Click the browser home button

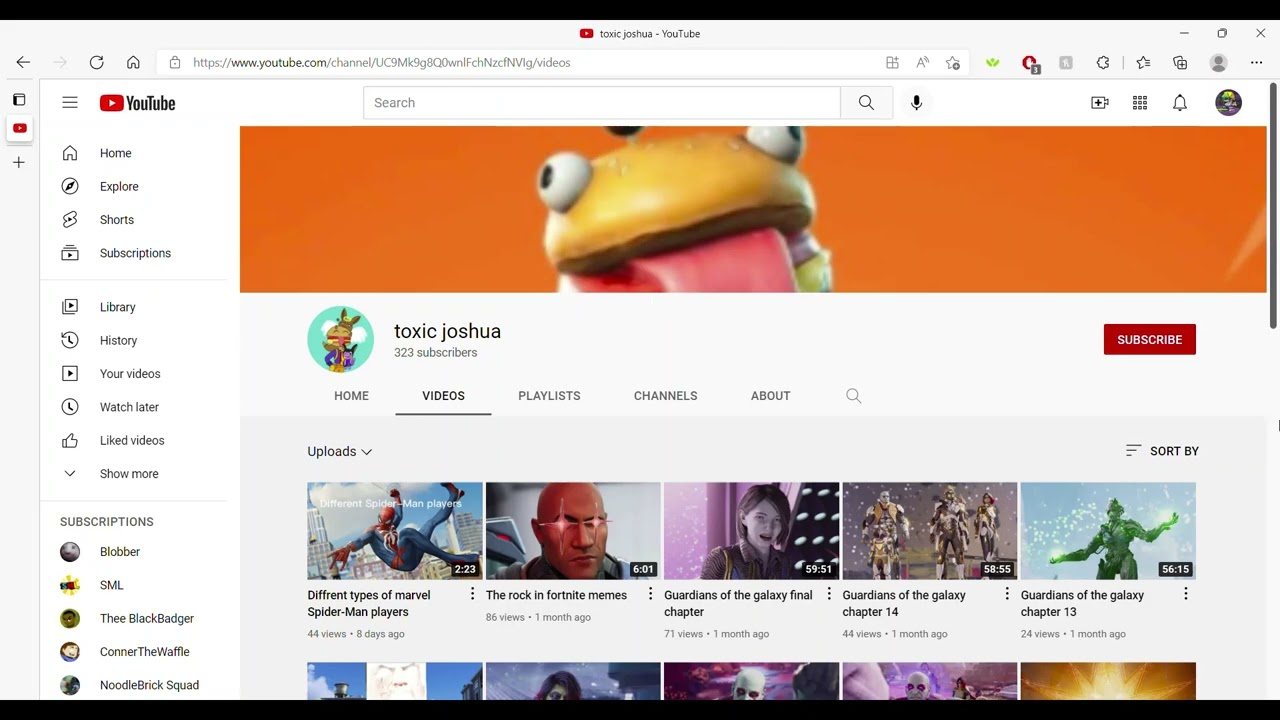(133, 62)
